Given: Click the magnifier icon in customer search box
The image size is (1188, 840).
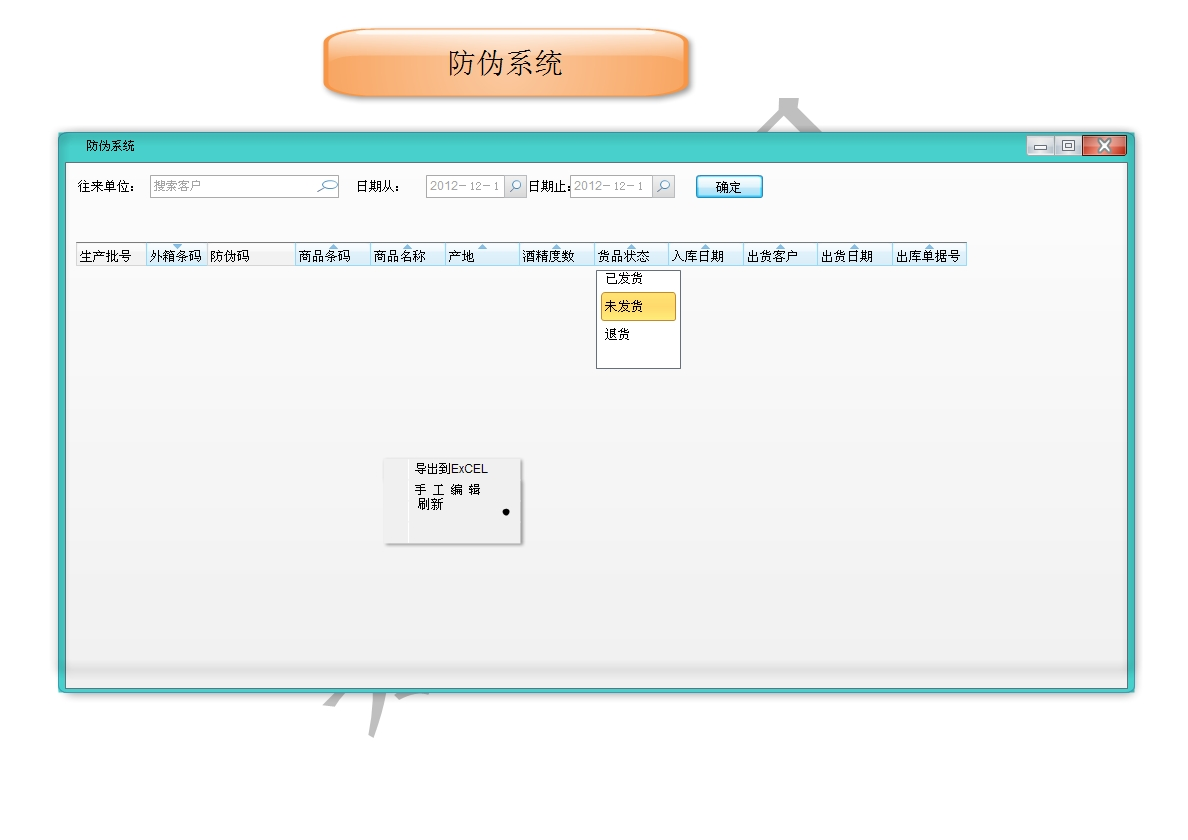Looking at the screenshot, I should point(327,186).
